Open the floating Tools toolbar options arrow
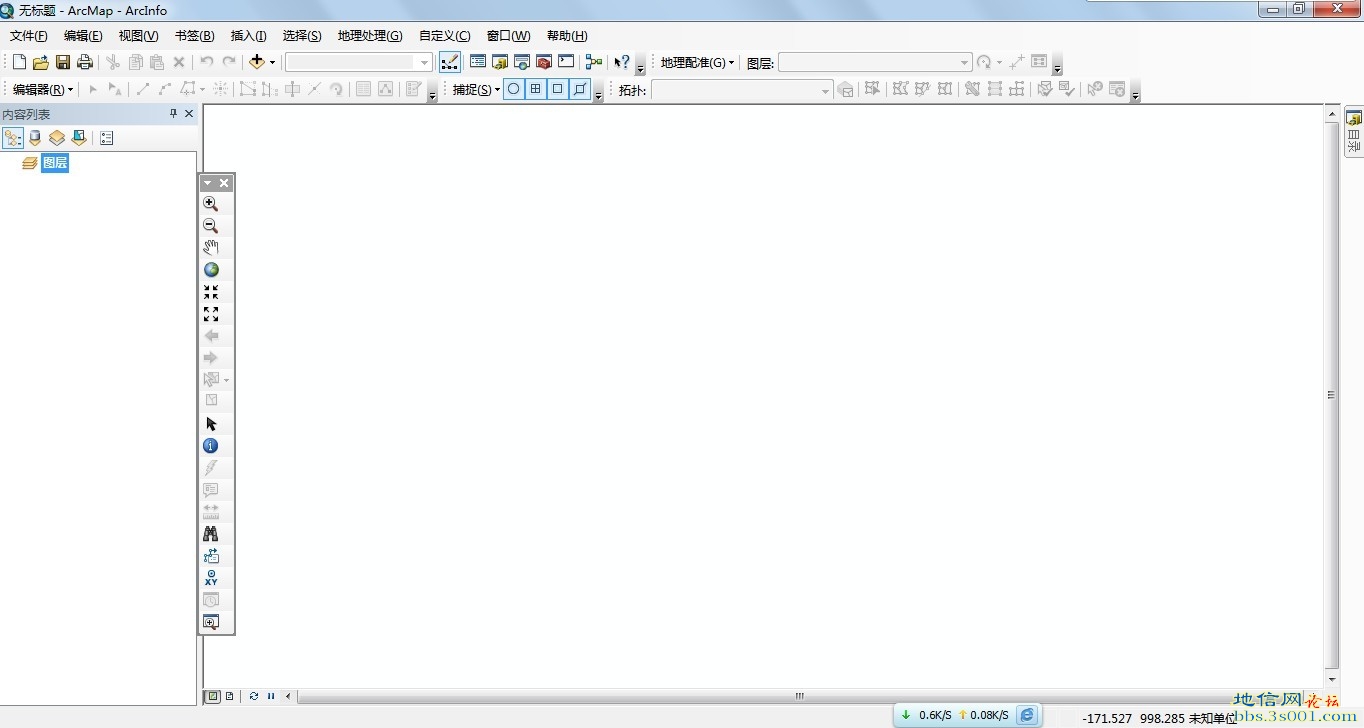 click(208, 183)
